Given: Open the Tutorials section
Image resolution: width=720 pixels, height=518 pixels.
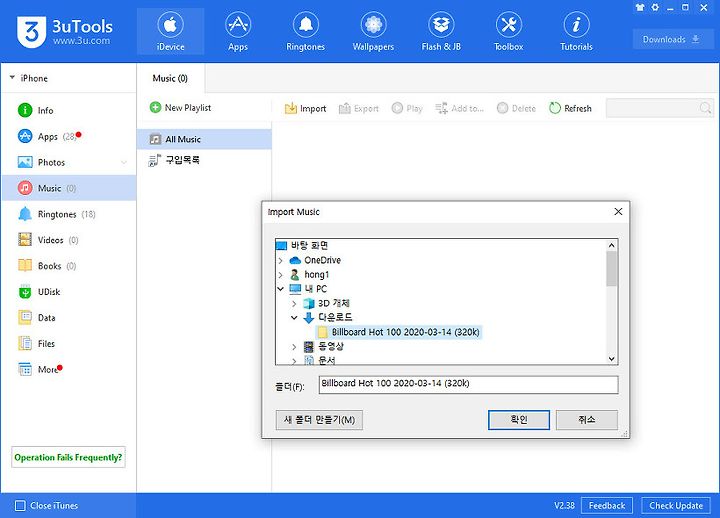Looking at the screenshot, I should 576,31.
